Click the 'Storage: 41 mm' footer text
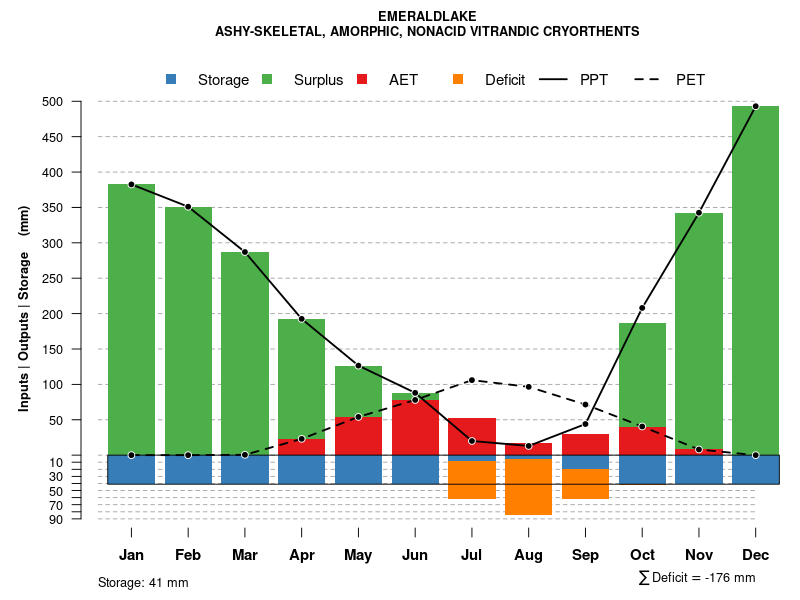The image size is (800, 600). point(143,582)
